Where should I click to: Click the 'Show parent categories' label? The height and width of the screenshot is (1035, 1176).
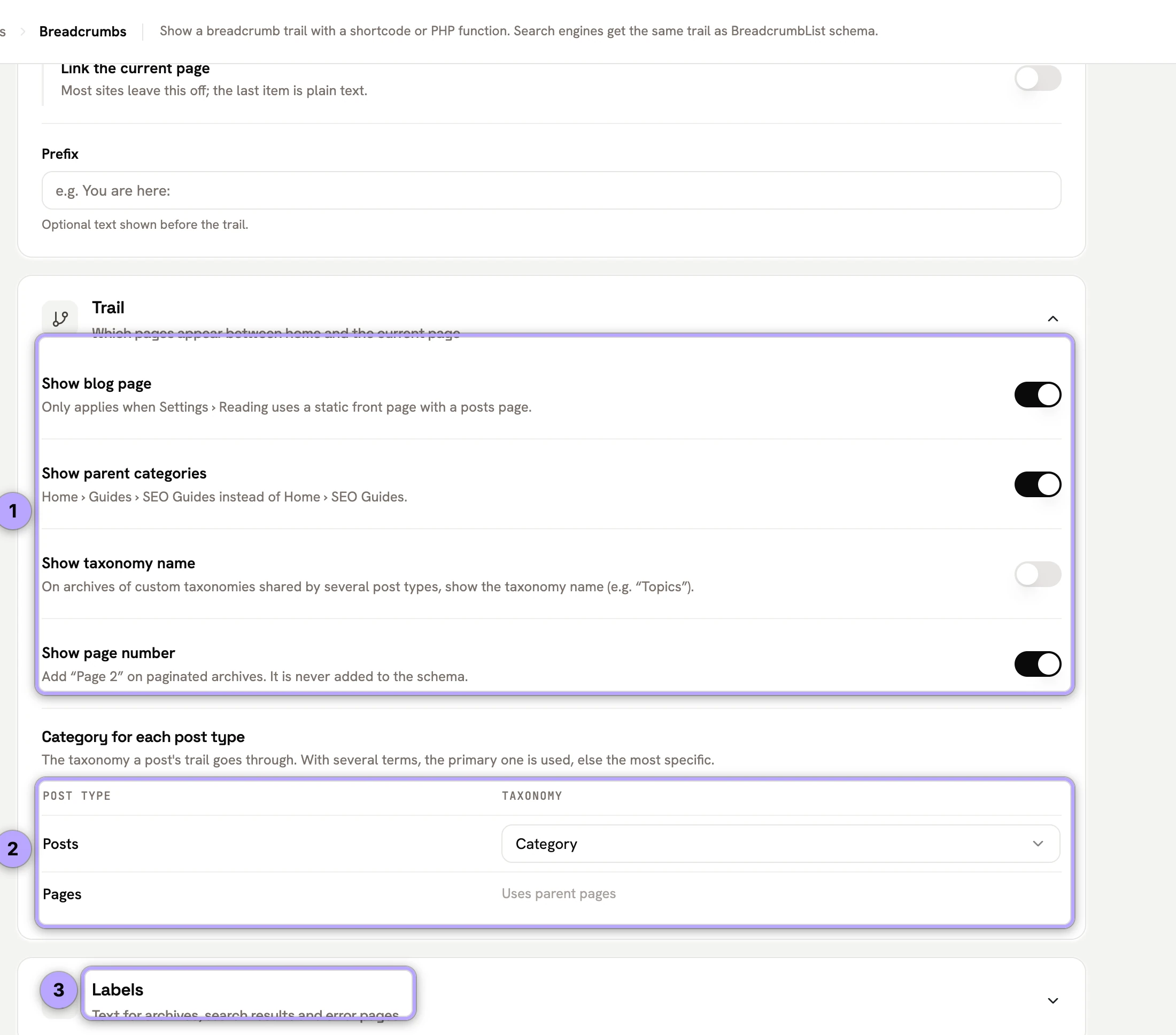124,474
